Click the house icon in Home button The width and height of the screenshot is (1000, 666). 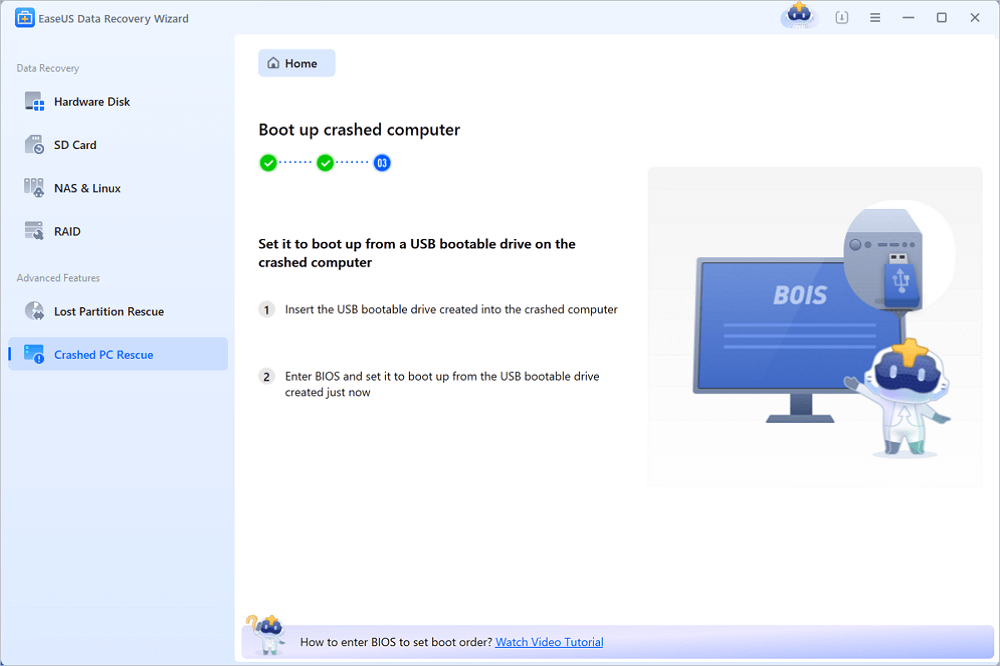tap(274, 63)
